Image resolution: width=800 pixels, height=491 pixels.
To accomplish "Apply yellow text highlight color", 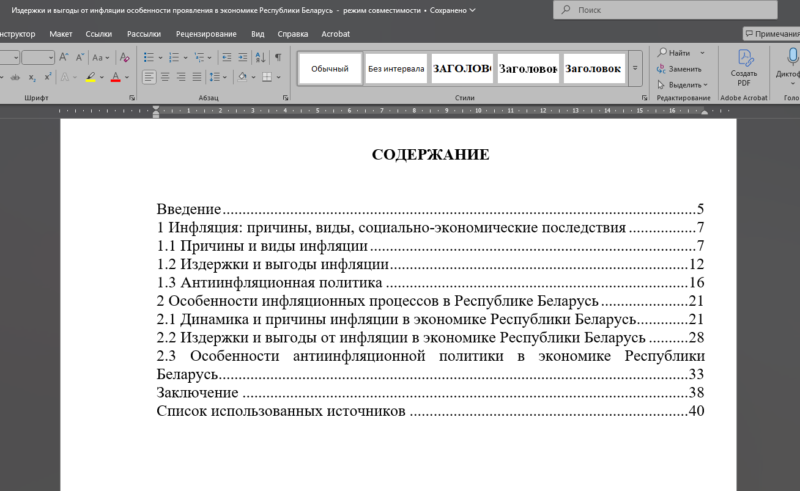I will click(x=90, y=77).
